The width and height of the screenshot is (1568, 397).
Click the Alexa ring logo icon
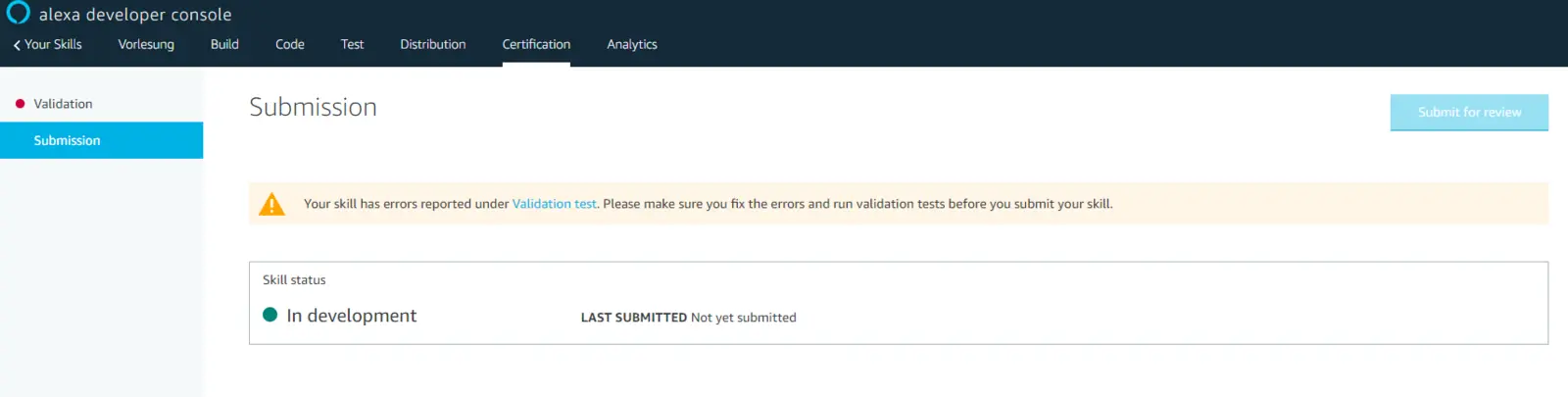point(18,13)
